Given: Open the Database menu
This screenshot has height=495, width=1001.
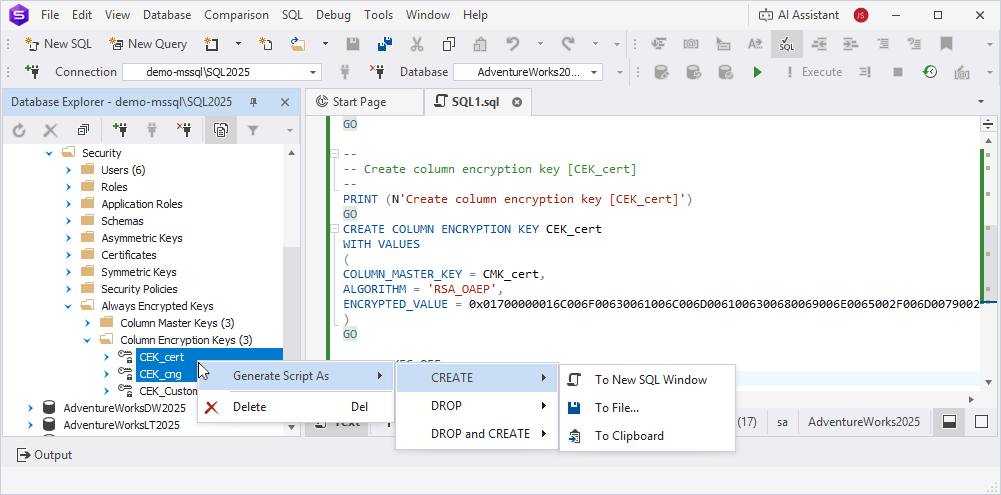Looking at the screenshot, I should 167,15.
